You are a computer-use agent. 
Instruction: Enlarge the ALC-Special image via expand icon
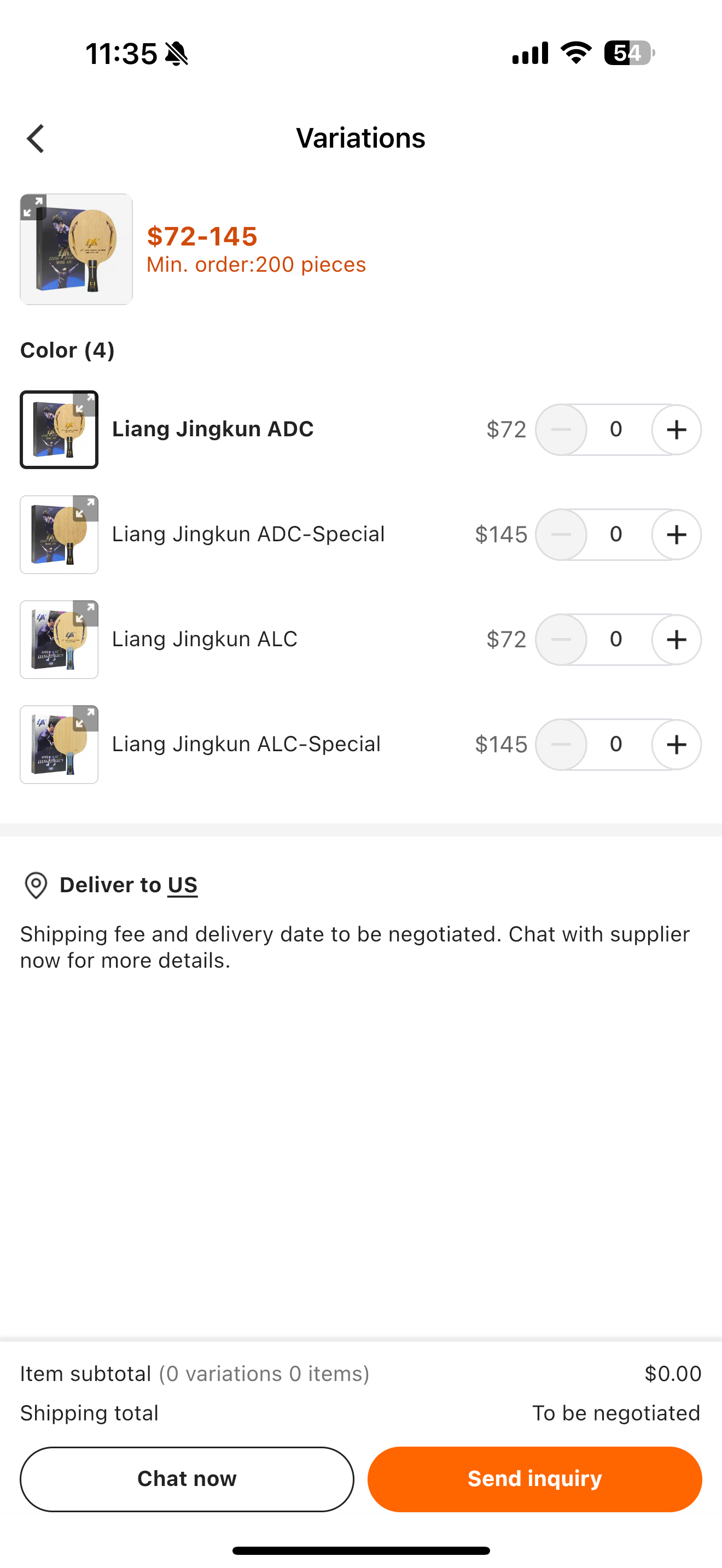(85, 718)
